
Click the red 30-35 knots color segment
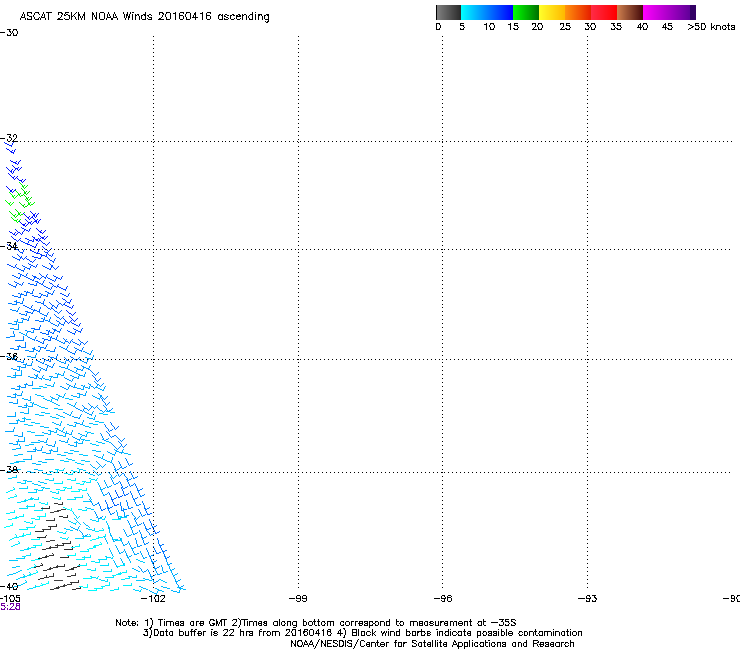(604, 12)
